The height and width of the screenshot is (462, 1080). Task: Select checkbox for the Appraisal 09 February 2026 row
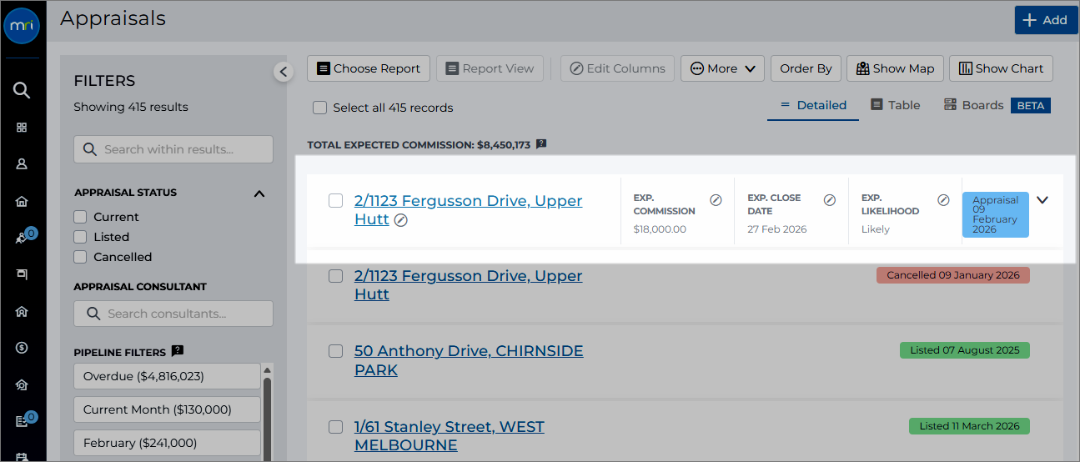point(335,201)
